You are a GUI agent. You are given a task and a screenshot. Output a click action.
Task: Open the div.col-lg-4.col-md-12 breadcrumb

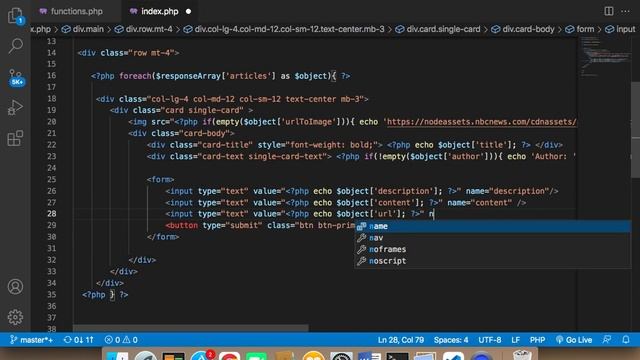284,29
